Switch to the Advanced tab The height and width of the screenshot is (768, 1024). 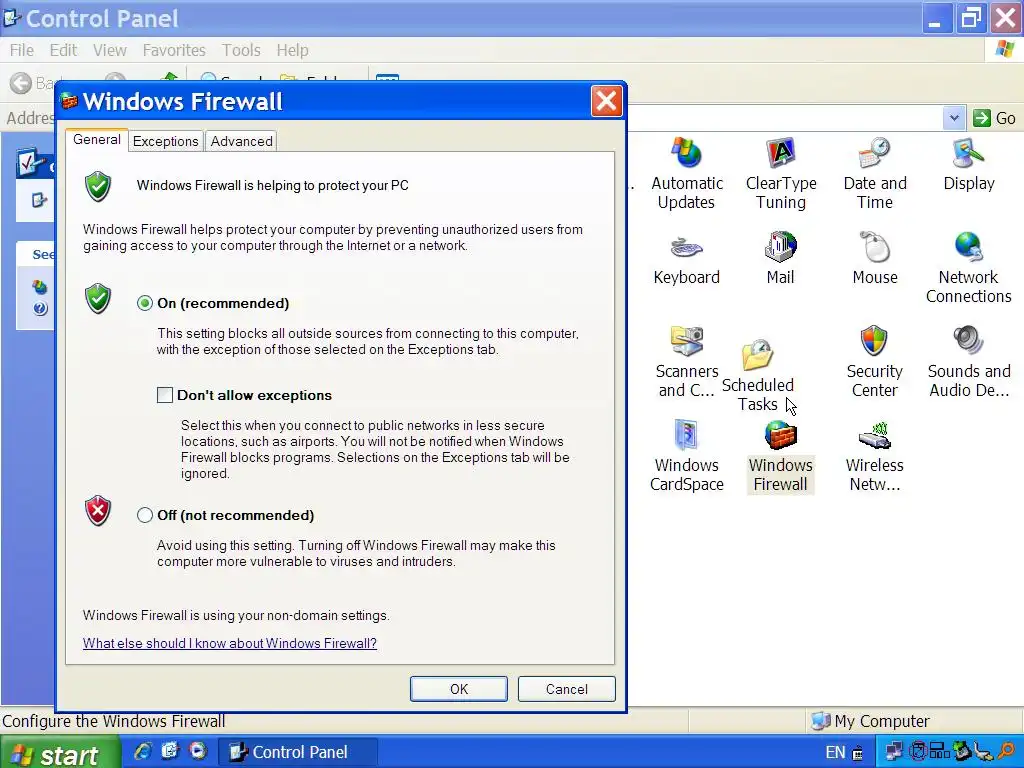click(x=242, y=141)
